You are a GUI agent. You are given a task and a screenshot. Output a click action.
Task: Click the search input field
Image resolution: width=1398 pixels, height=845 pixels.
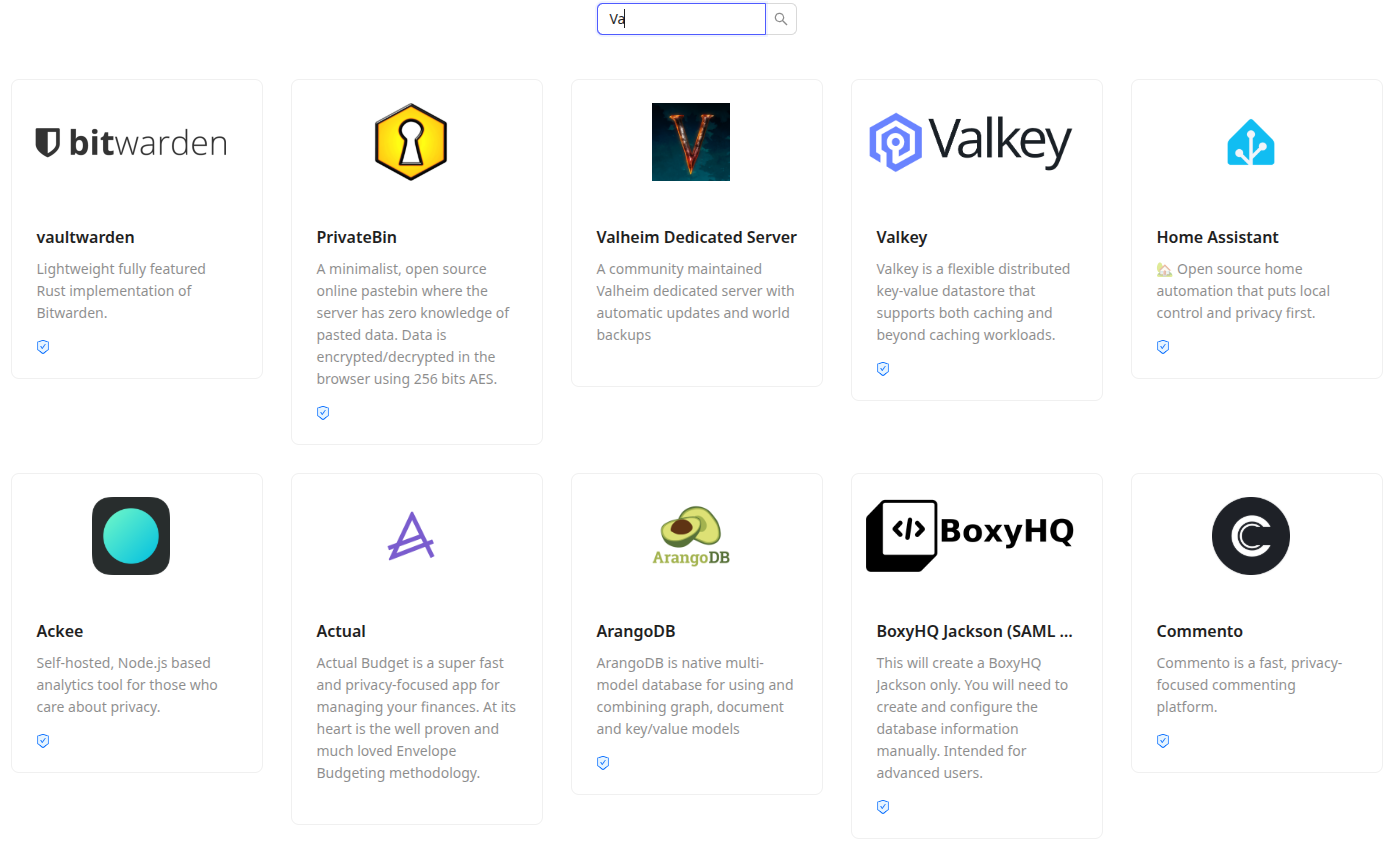click(681, 19)
